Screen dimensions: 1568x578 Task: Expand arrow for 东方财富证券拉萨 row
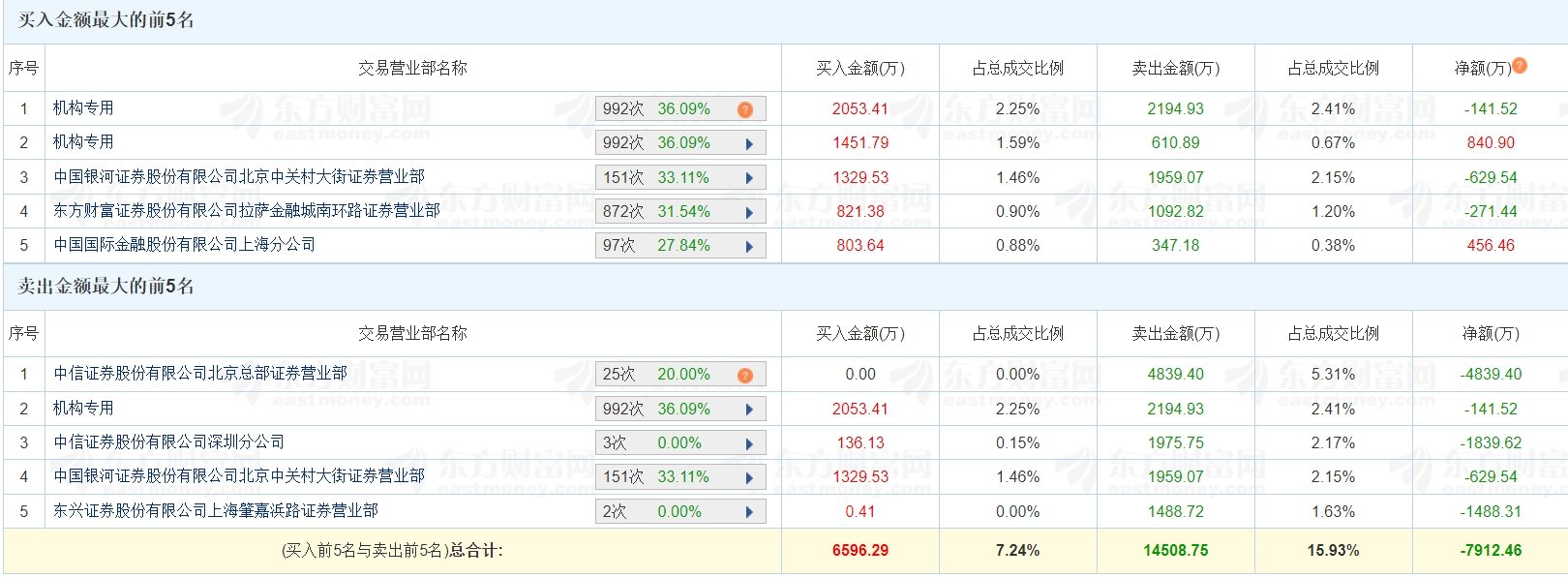coord(749,212)
